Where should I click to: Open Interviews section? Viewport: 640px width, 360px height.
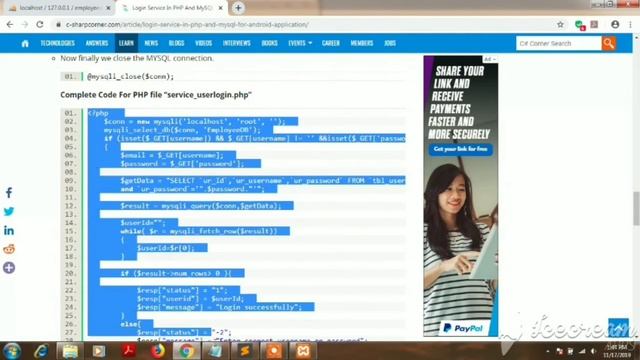(236, 43)
